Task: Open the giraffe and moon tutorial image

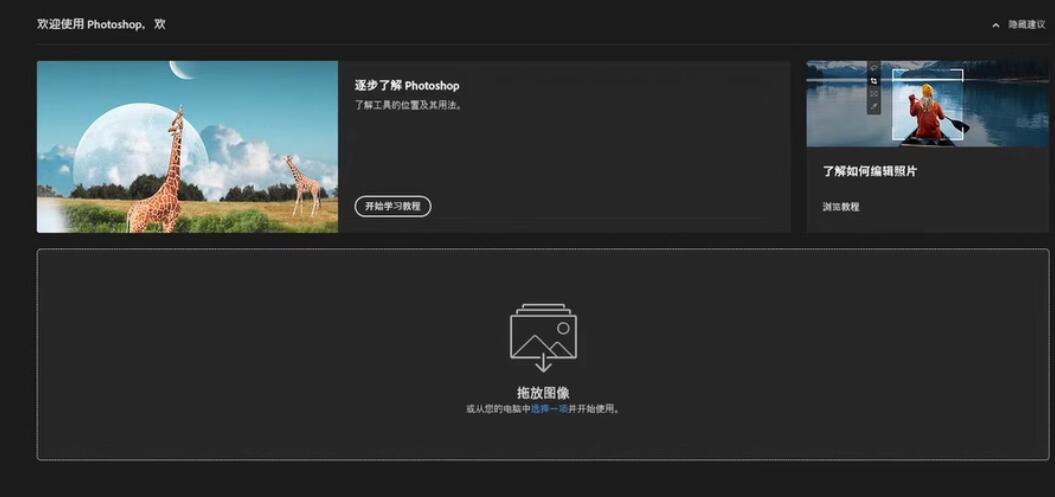Action: click(187, 147)
